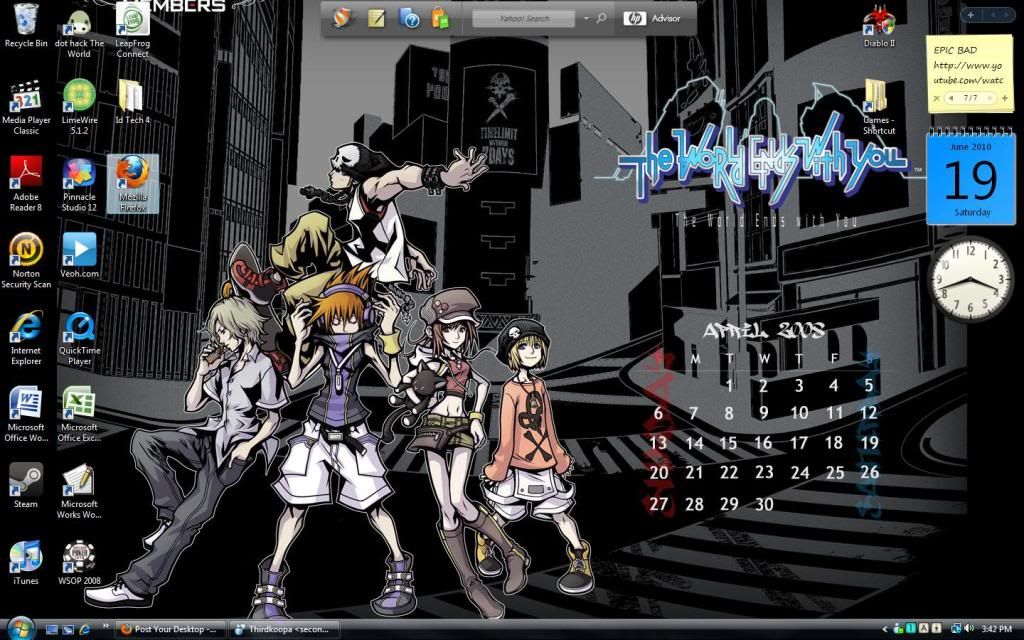Select the Diablo II desktop icon
The image size is (1024, 640).
pos(879,27)
